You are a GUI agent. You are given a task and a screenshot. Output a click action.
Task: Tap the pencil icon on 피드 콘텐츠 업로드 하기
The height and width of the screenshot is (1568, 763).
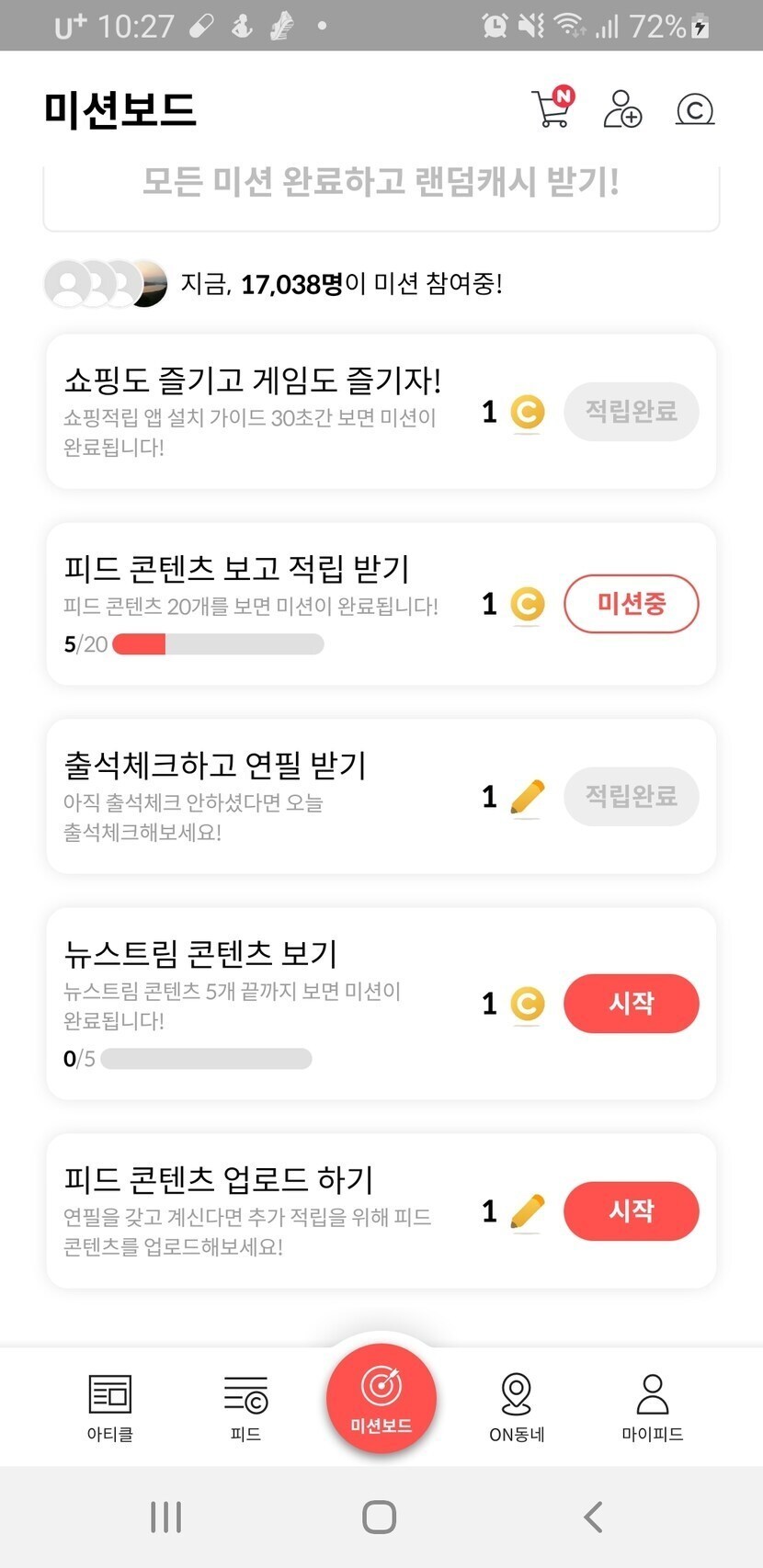tap(527, 1210)
